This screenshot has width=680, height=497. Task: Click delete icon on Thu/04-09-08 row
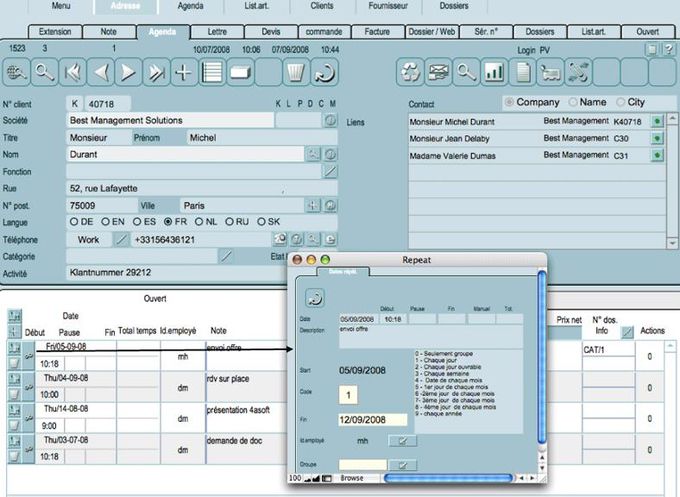point(14,394)
